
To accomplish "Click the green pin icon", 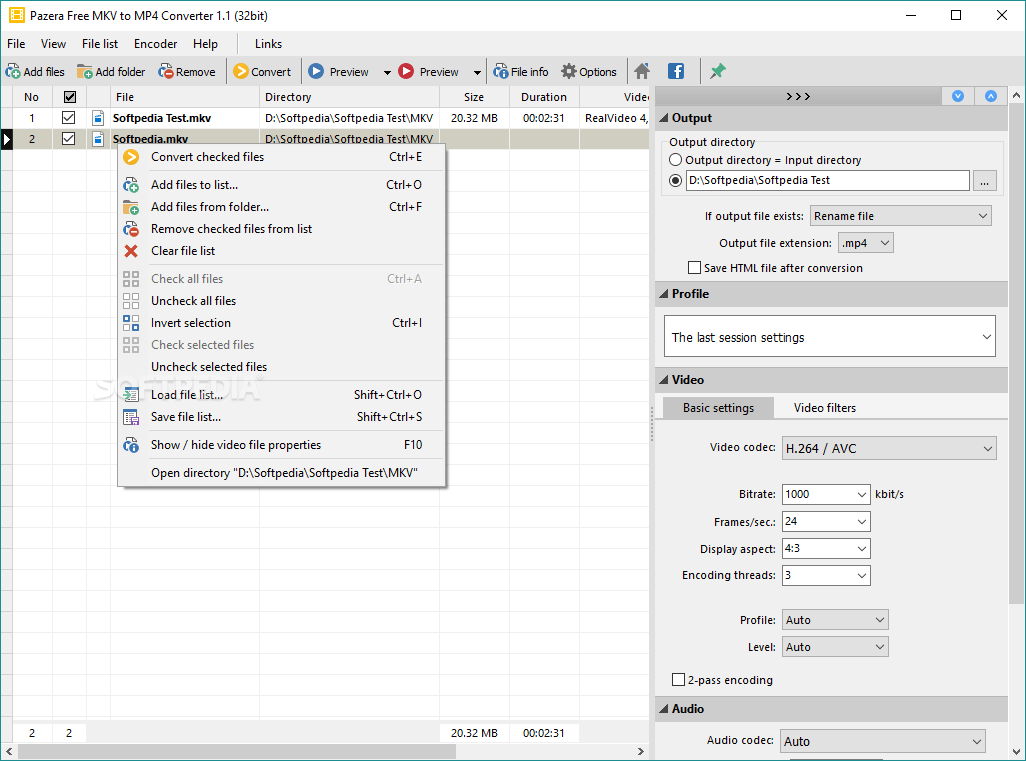I will click(x=718, y=71).
